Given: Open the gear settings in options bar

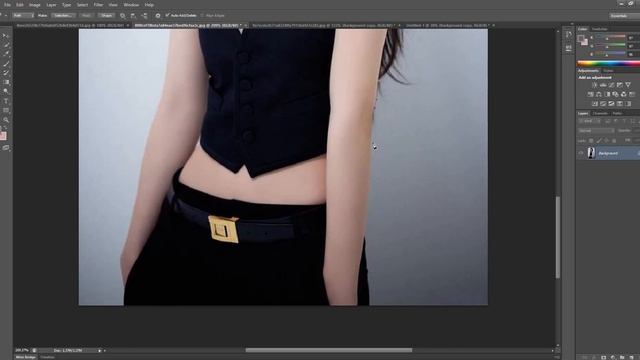Looking at the screenshot, I should [158, 16].
